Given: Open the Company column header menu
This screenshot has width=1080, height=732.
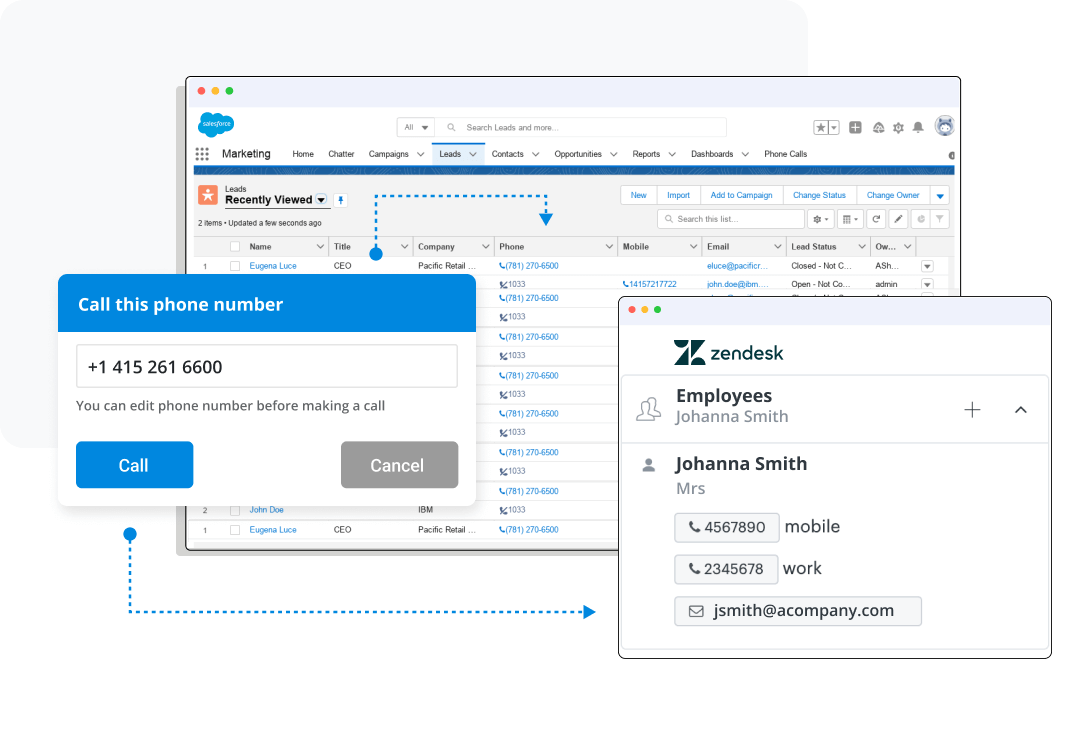Looking at the screenshot, I should 486,247.
